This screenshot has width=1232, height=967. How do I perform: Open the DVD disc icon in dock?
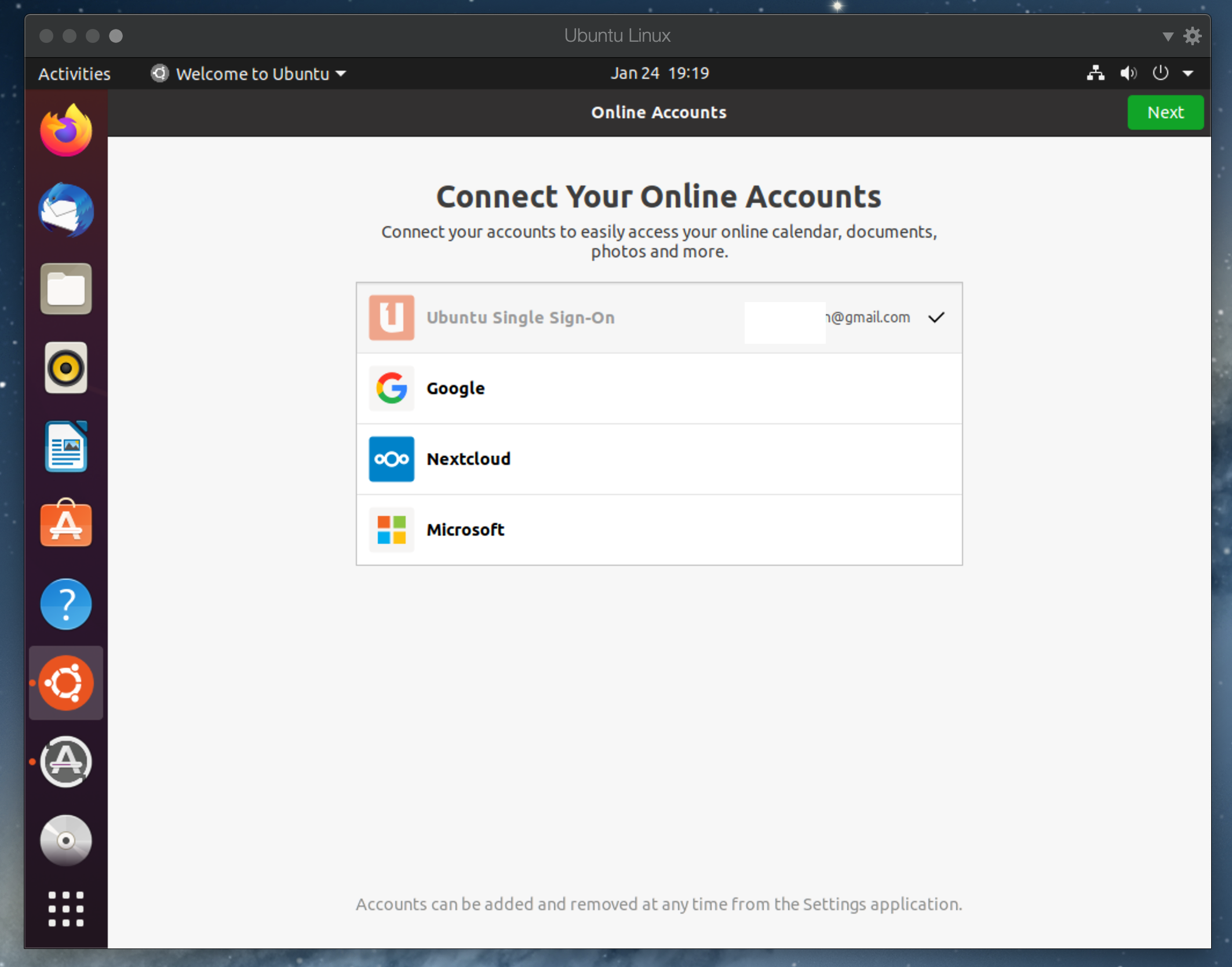[x=65, y=840]
